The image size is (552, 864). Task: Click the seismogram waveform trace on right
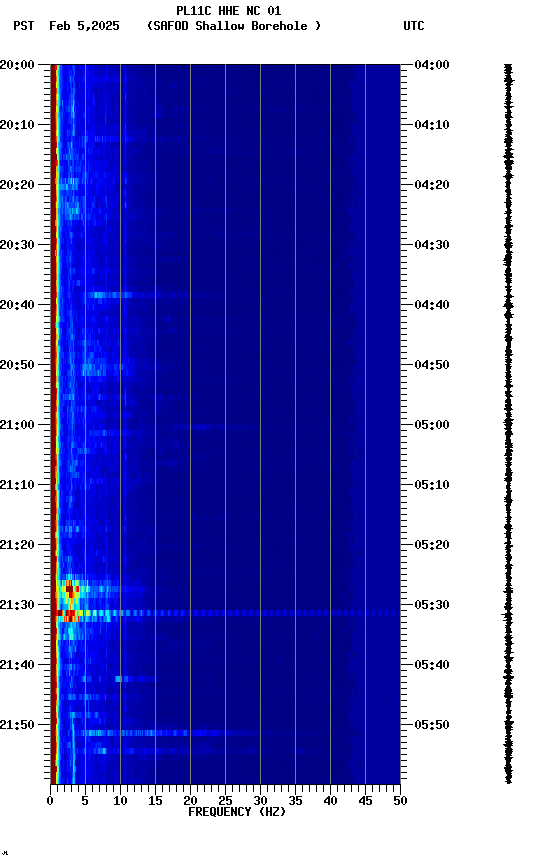pos(508,424)
